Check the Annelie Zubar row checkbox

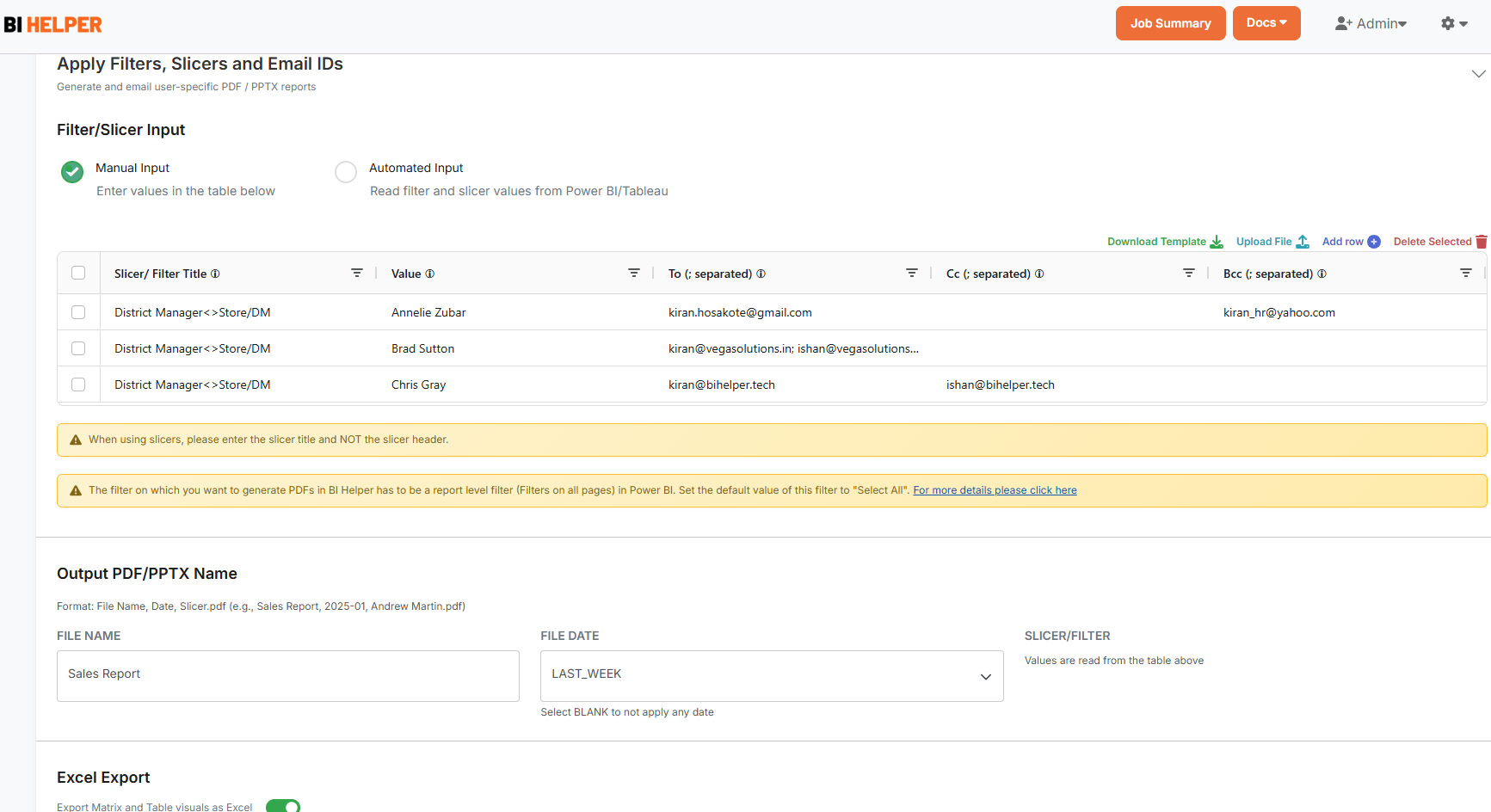tap(78, 312)
